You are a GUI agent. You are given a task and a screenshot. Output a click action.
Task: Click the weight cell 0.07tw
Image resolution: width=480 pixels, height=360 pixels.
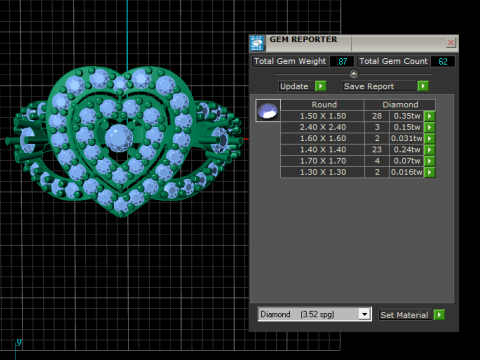coord(407,161)
